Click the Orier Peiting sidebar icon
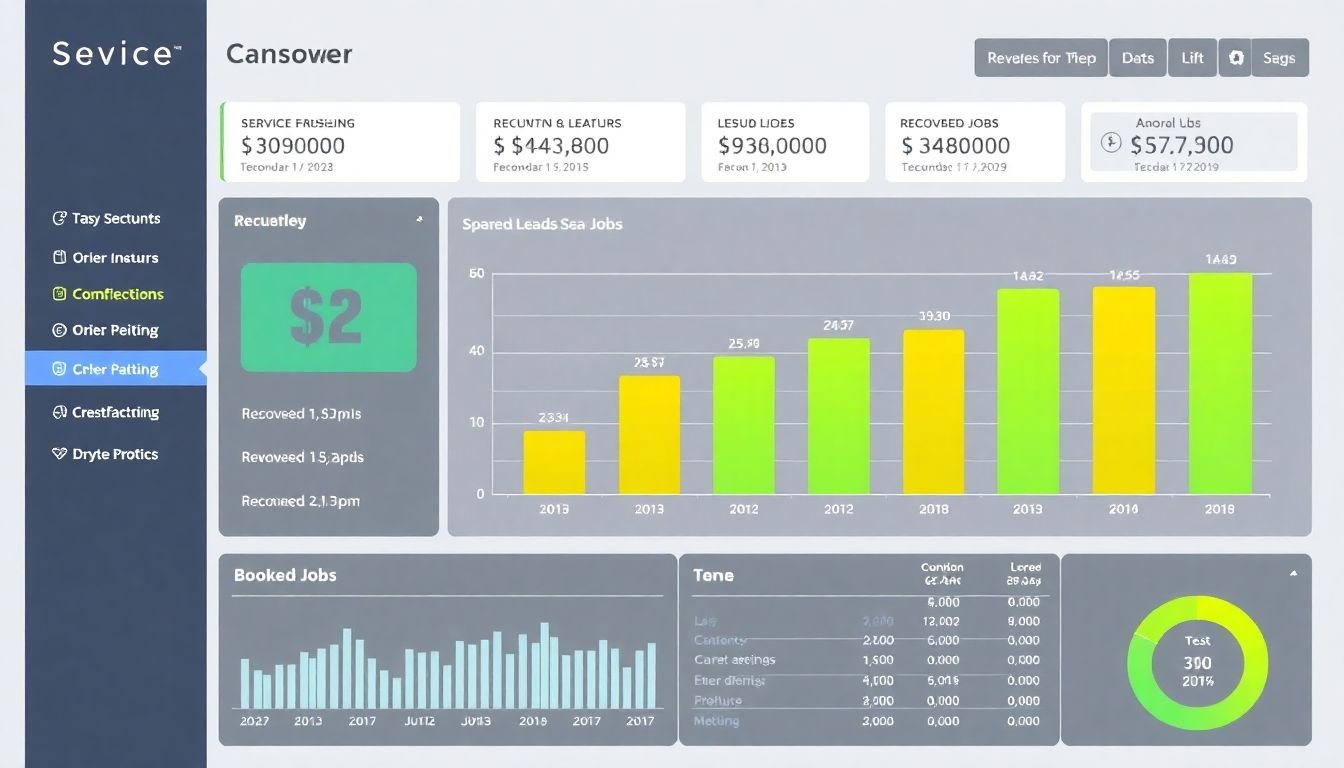This screenshot has width=1344, height=768. click(x=59, y=330)
